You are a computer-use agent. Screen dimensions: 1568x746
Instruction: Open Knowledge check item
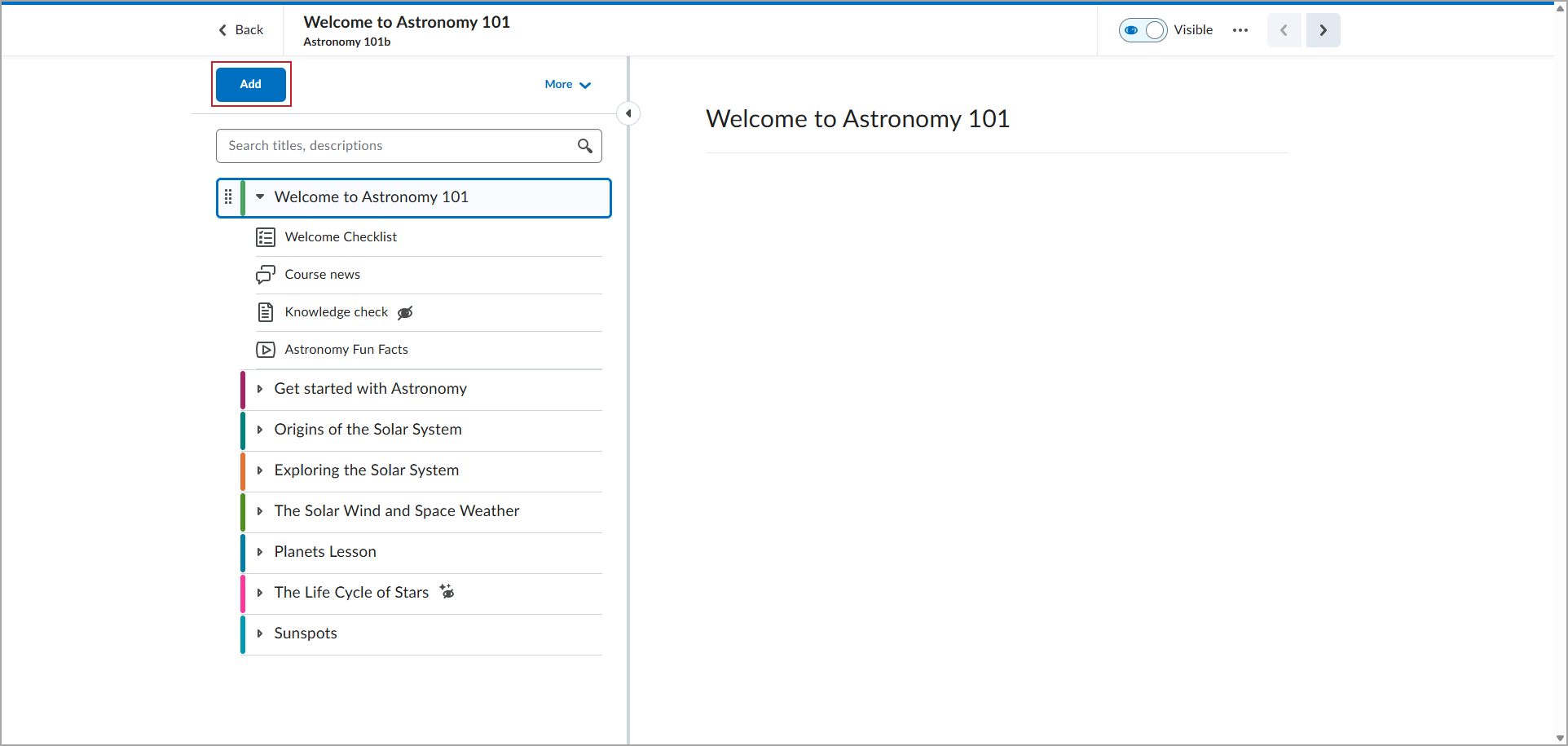click(x=337, y=312)
